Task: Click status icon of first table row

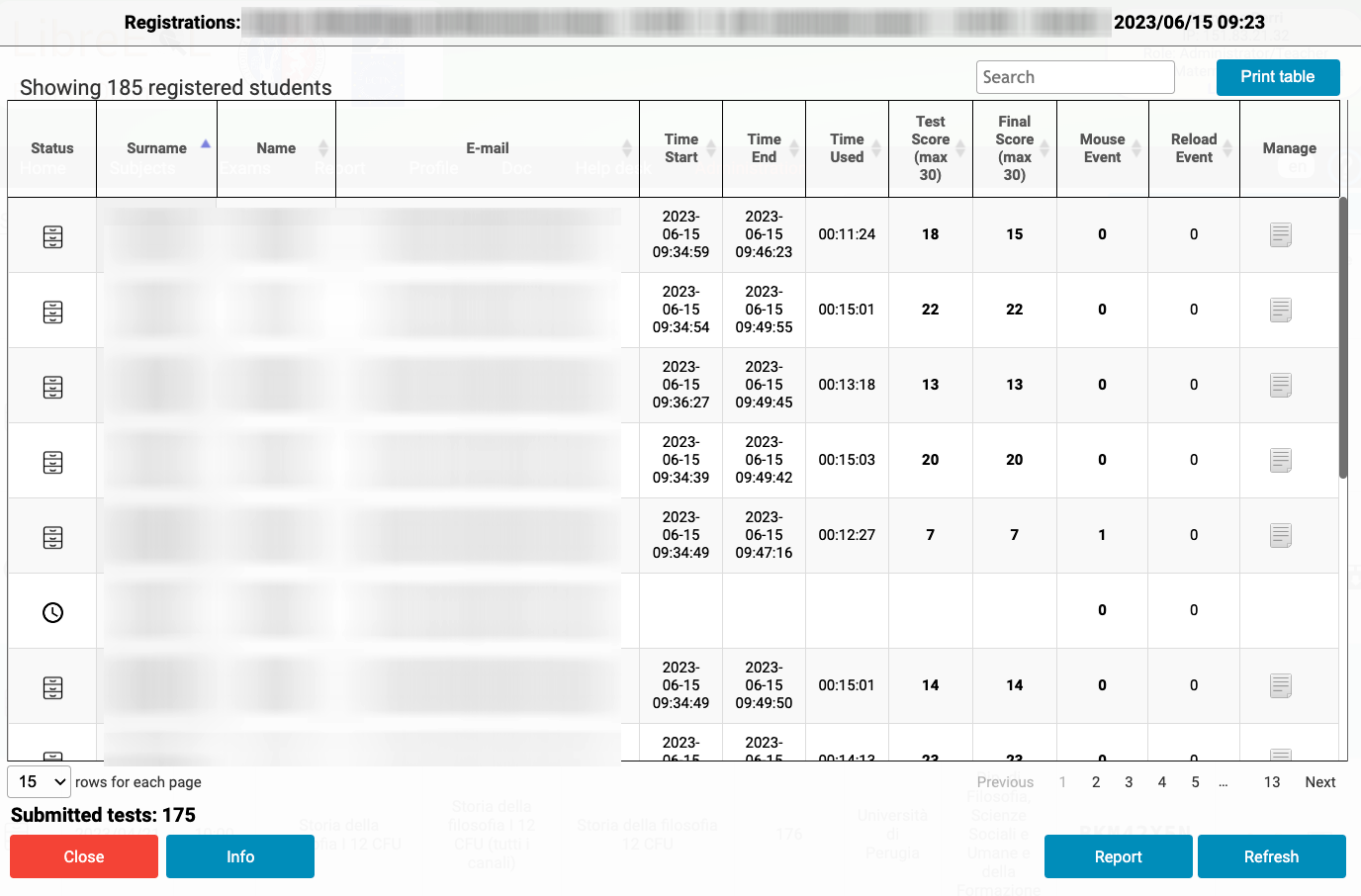Action: 53,236
